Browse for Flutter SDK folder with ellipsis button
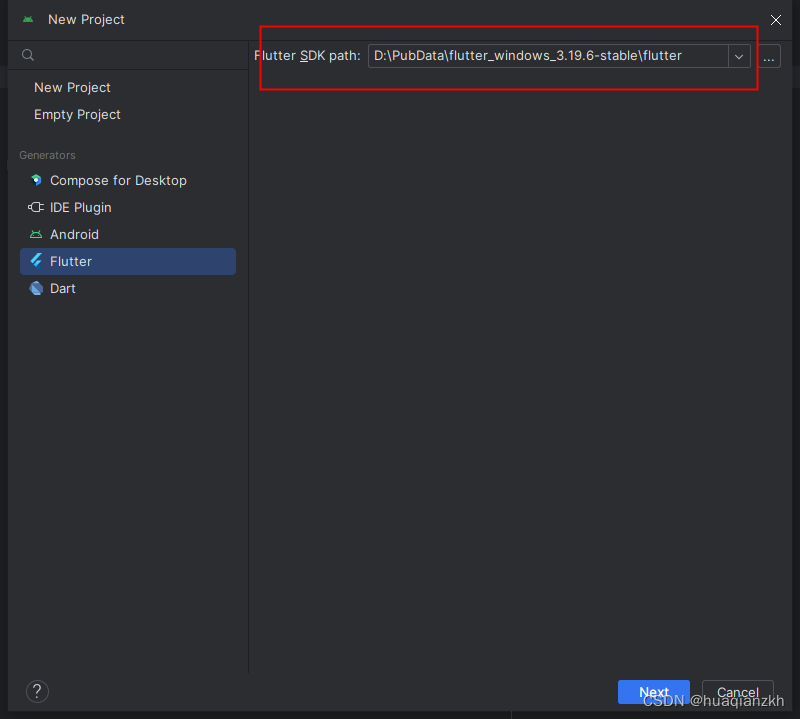 [x=768, y=56]
